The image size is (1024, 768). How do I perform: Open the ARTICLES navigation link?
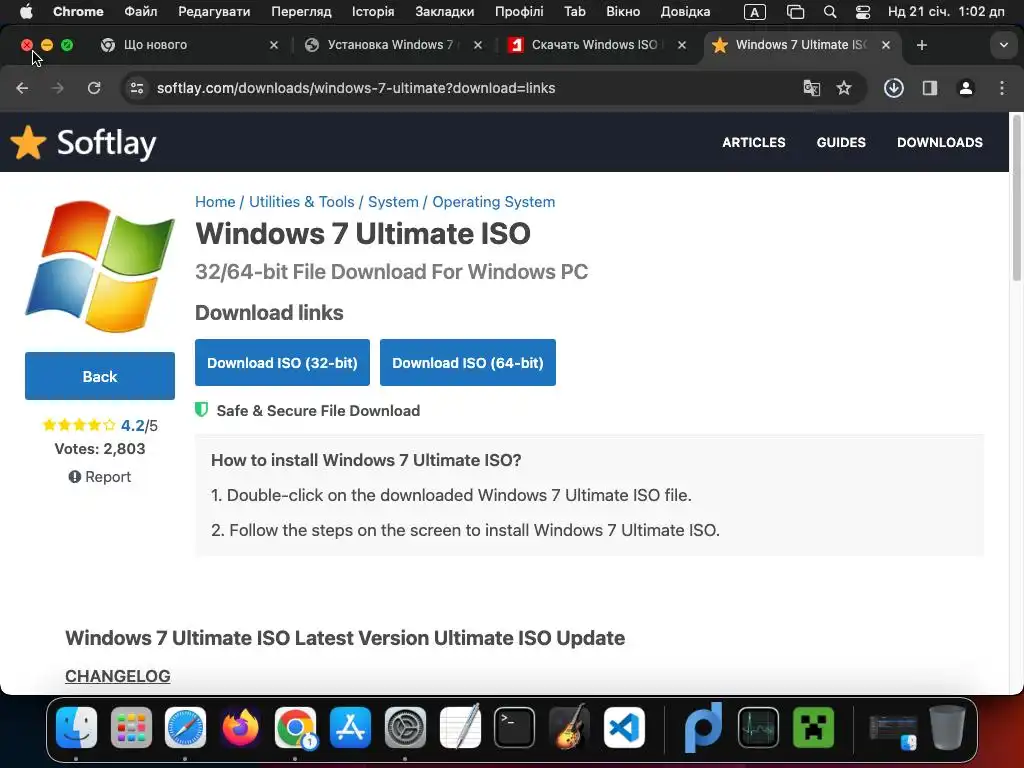click(754, 142)
